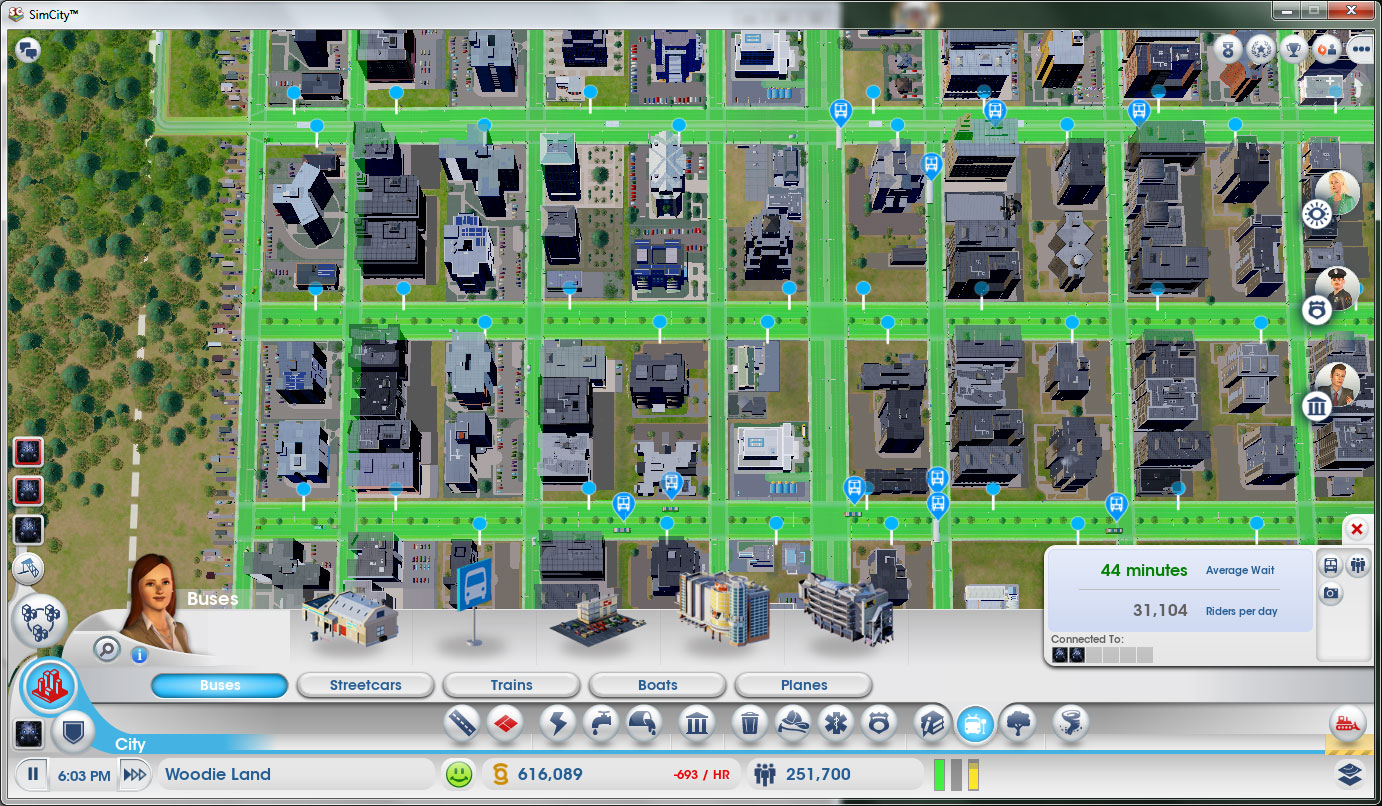Viewport: 1382px width, 806px height.
Task: Activate the Bulldoze tool
Action: pos(1347,723)
